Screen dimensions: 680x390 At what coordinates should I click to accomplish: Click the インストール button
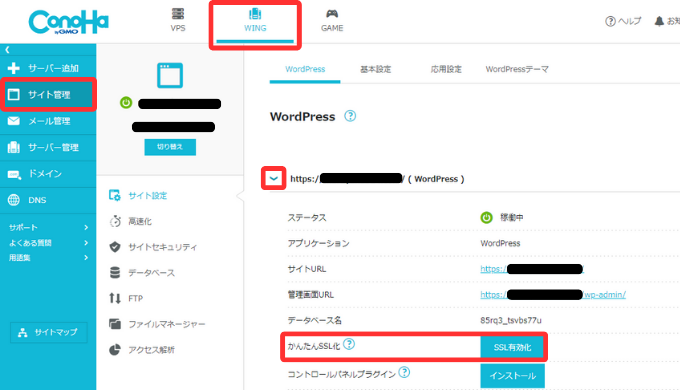[x=513, y=376]
